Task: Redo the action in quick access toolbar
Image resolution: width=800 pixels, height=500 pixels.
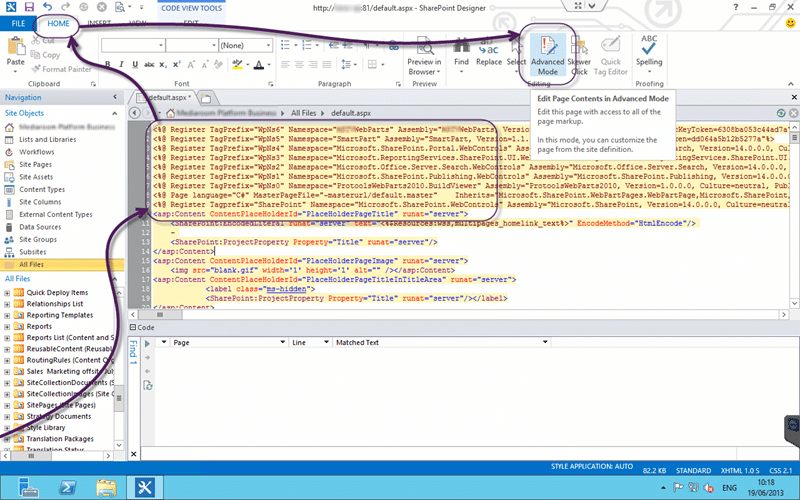Action: pyautogui.click(x=65, y=7)
